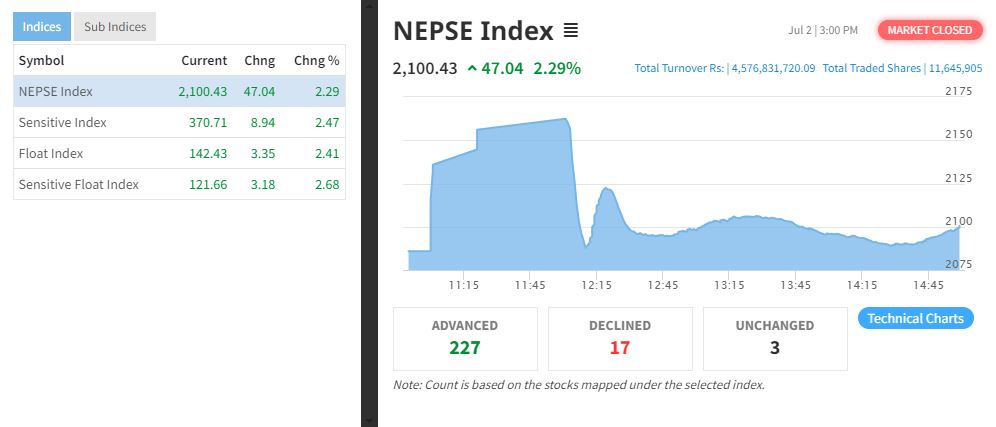Screen dimensions: 996x427
Task: Click the Chng % column header
Action: pos(316,60)
